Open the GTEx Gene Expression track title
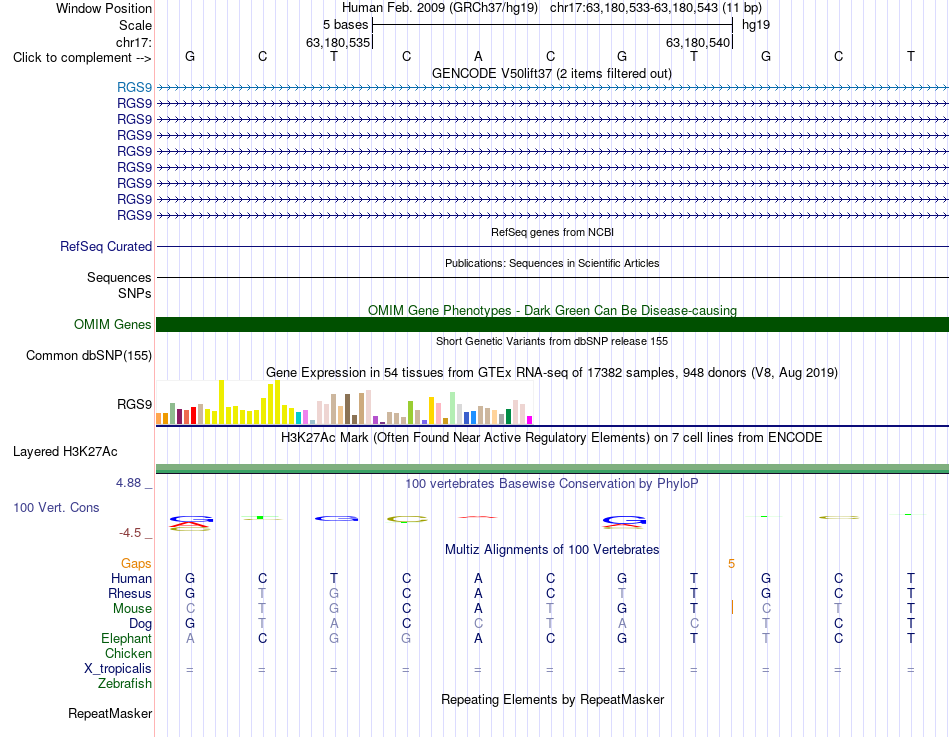Viewport: 950px width, 737px height. [552, 372]
